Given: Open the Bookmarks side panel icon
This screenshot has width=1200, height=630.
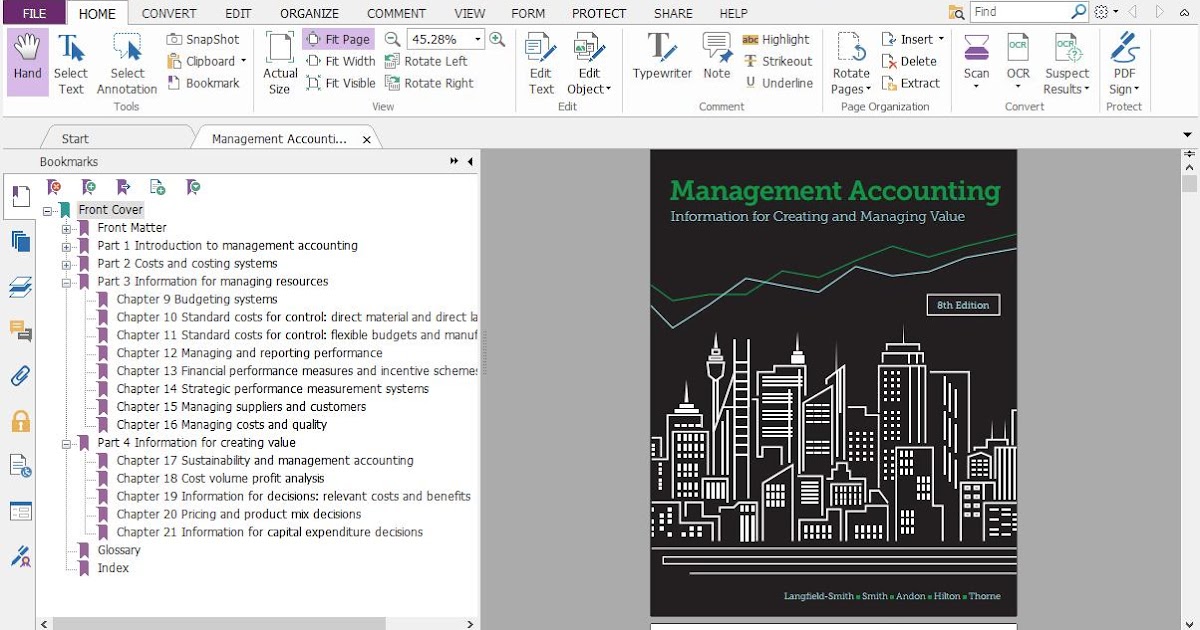Looking at the screenshot, I should coord(20,197).
